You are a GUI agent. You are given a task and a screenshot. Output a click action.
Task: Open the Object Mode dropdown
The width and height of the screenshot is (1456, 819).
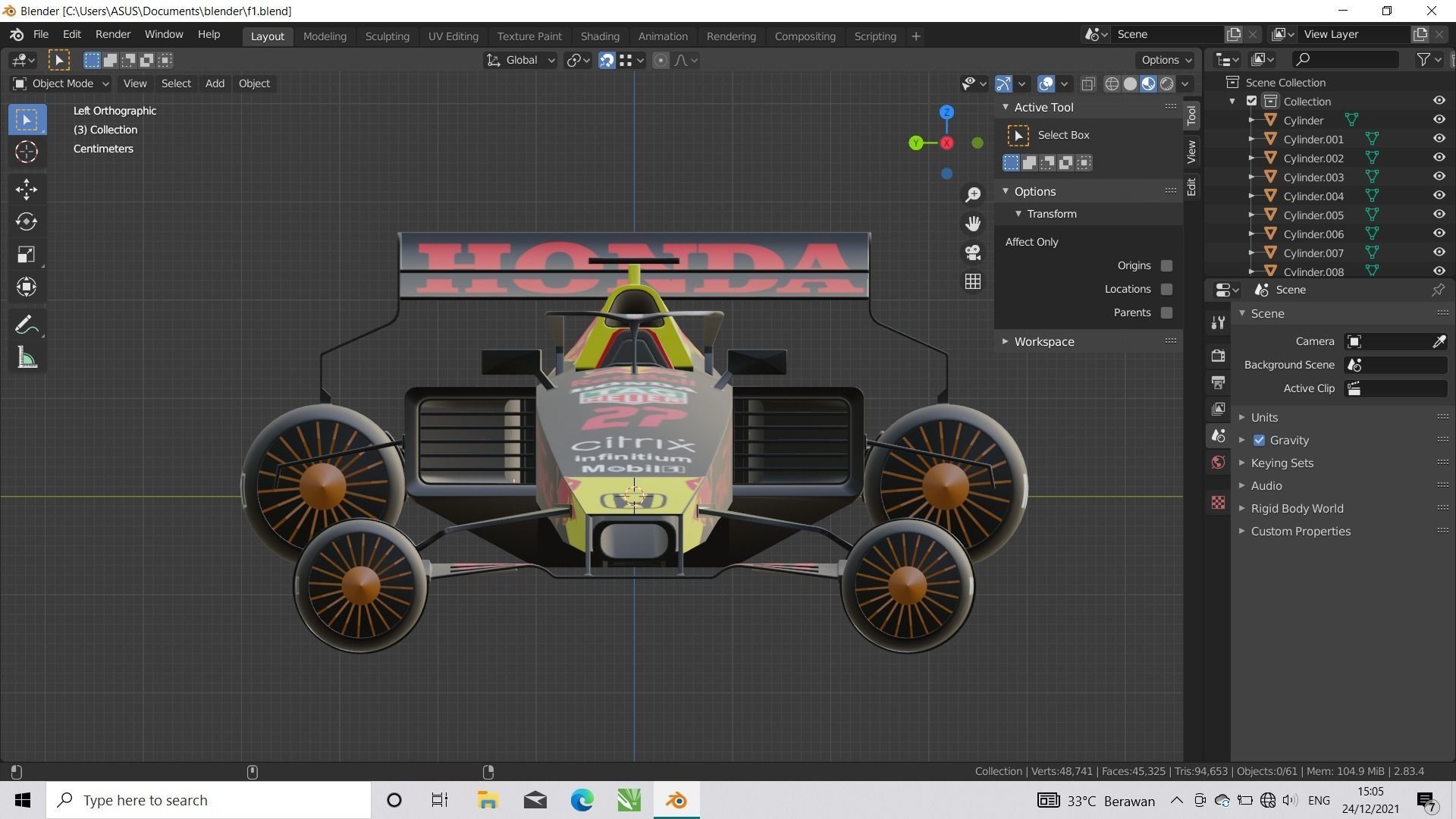[x=61, y=83]
